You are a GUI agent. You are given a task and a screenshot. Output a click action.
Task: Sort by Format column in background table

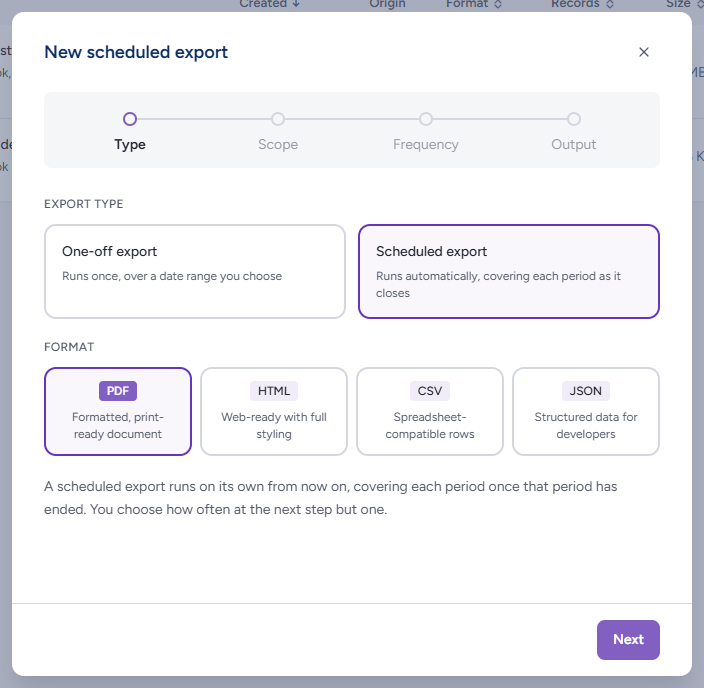pyautogui.click(x=474, y=4)
